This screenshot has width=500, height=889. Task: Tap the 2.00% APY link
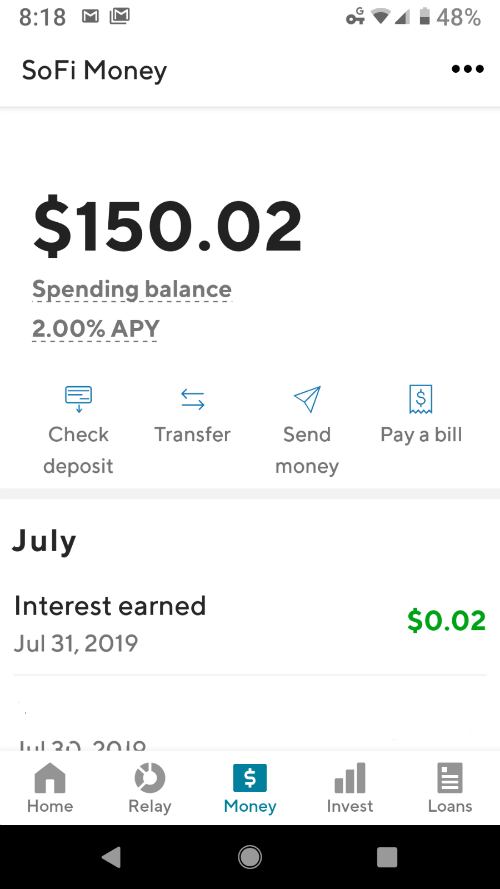96,329
